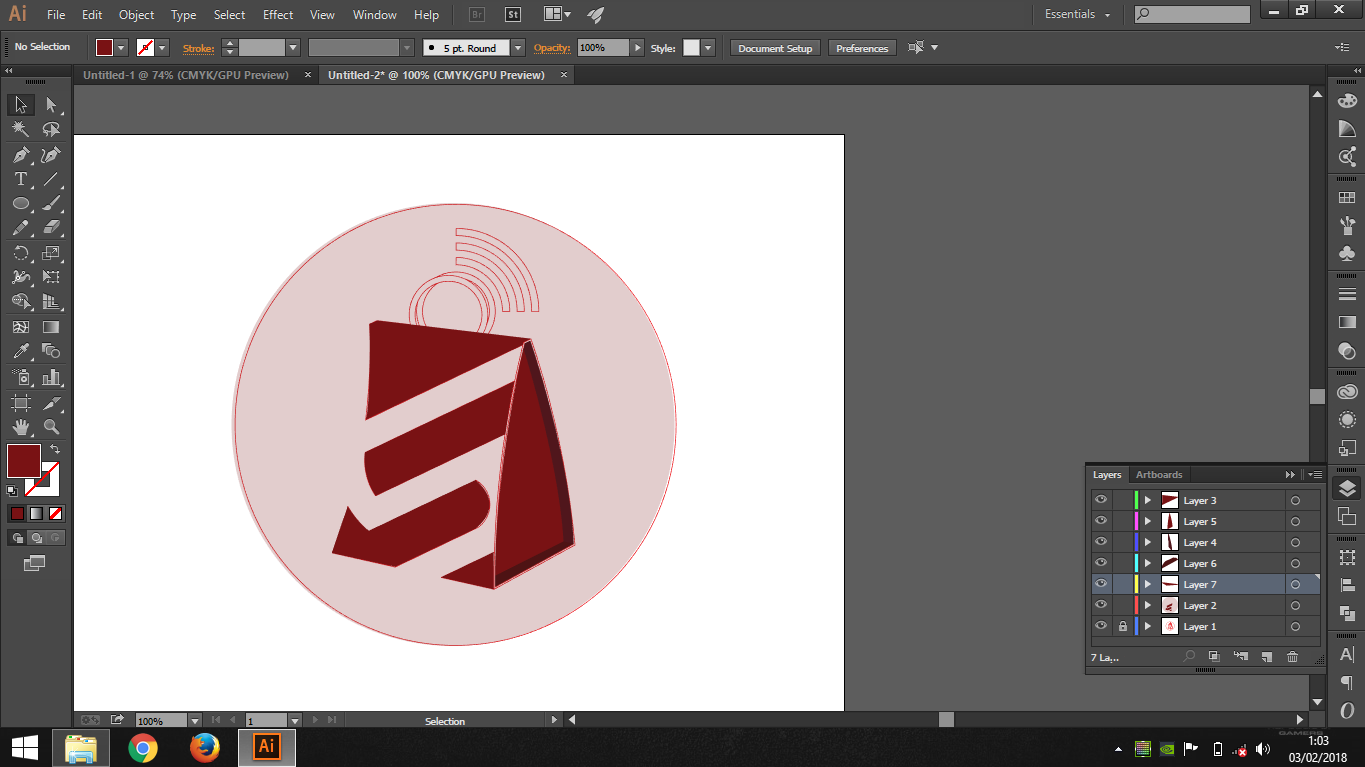Open the Swatches panel icon in right dock
The height and width of the screenshot is (767, 1365).
click(1347, 198)
